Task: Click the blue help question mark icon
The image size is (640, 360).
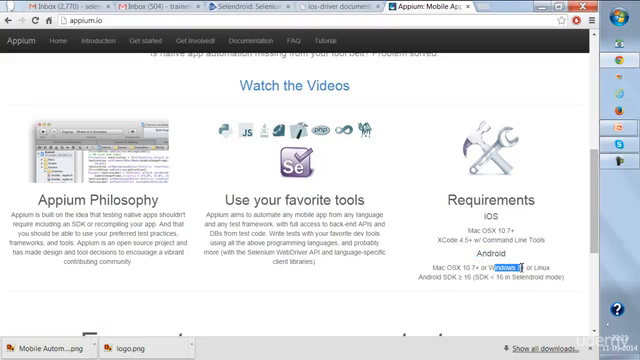Action: tap(617, 309)
